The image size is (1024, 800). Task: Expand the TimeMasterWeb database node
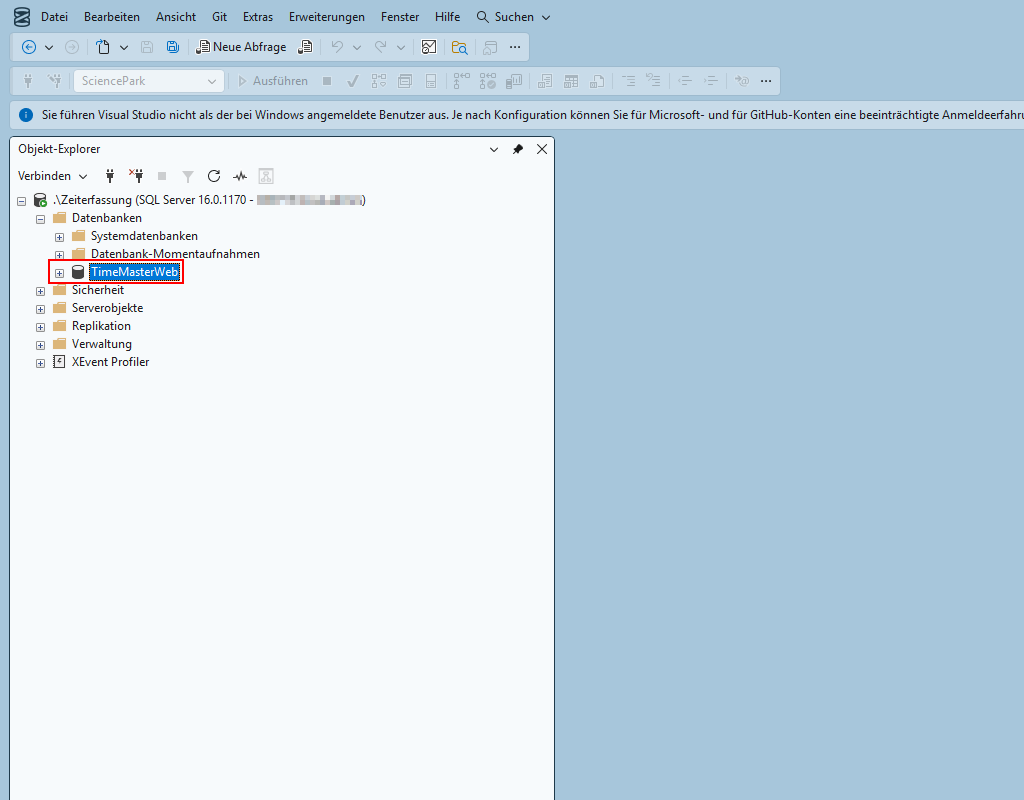(x=59, y=273)
